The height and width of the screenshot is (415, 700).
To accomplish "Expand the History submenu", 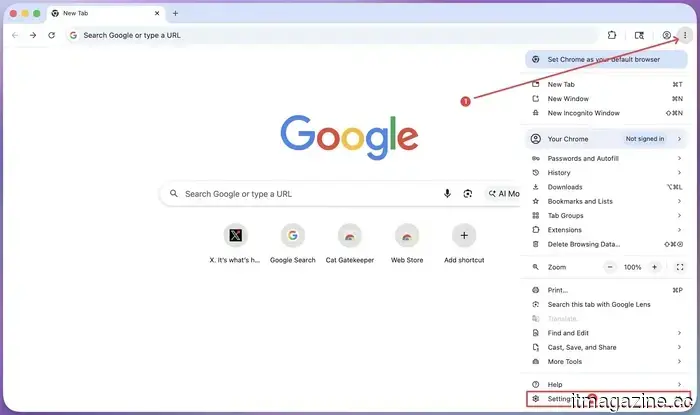I will pyautogui.click(x=606, y=173).
